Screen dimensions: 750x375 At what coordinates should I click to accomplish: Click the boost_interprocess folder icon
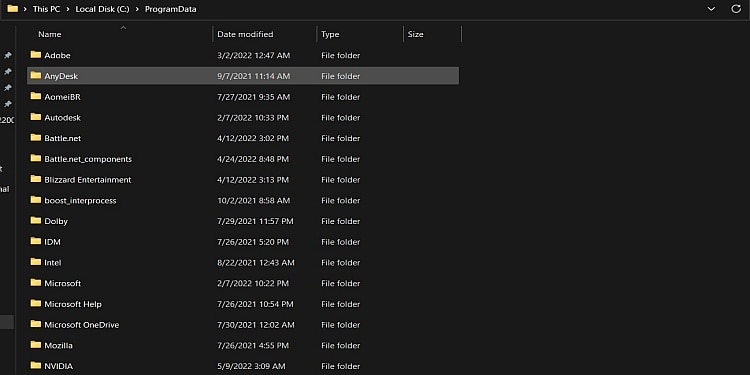coord(36,199)
